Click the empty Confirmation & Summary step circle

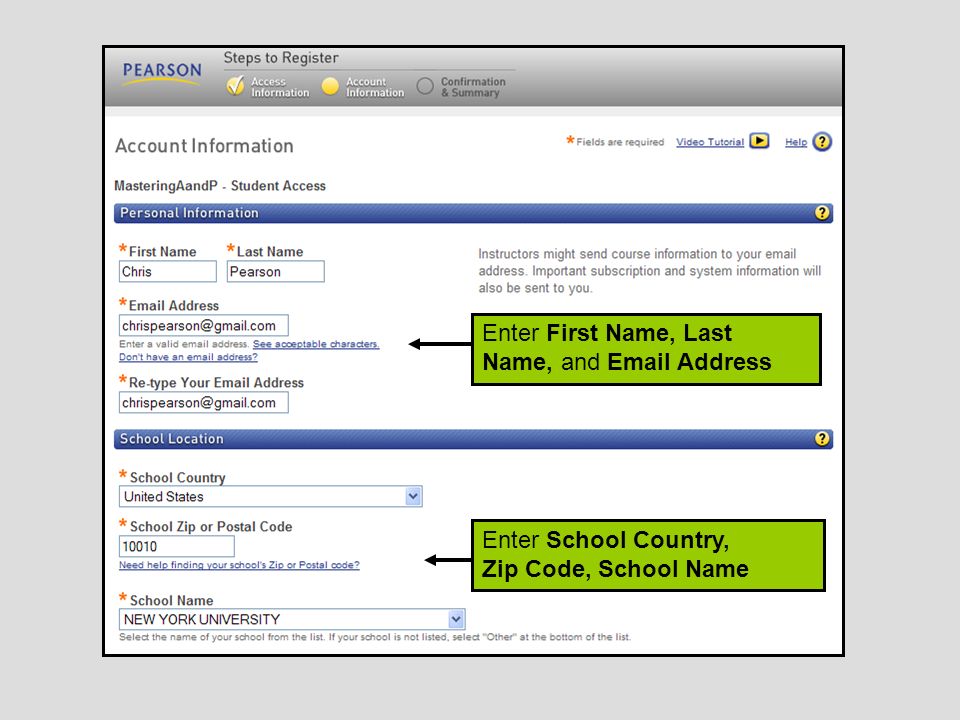pos(425,86)
